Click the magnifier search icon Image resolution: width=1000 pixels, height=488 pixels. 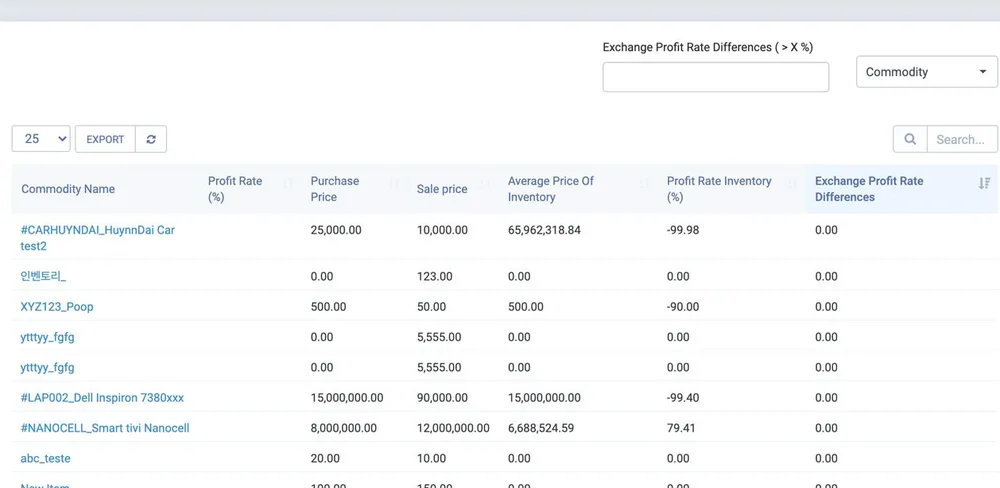pyautogui.click(x=910, y=139)
